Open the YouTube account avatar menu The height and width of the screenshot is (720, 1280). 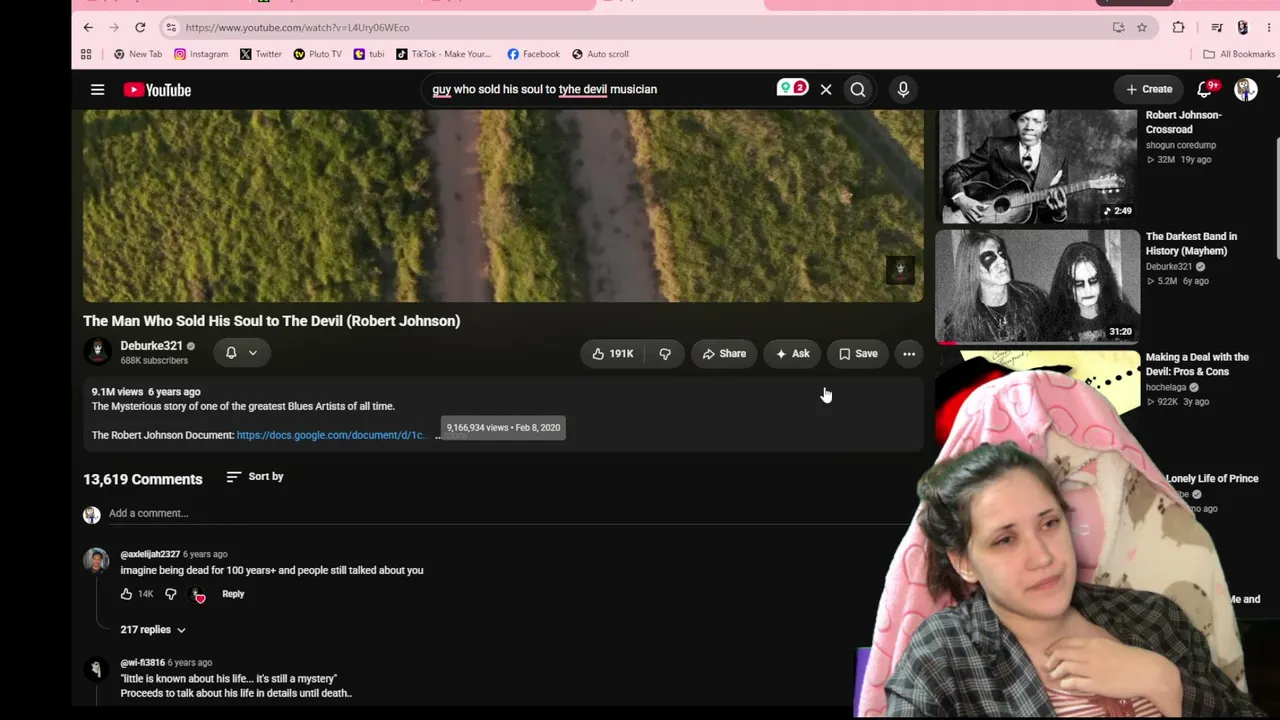(x=1245, y=90)
